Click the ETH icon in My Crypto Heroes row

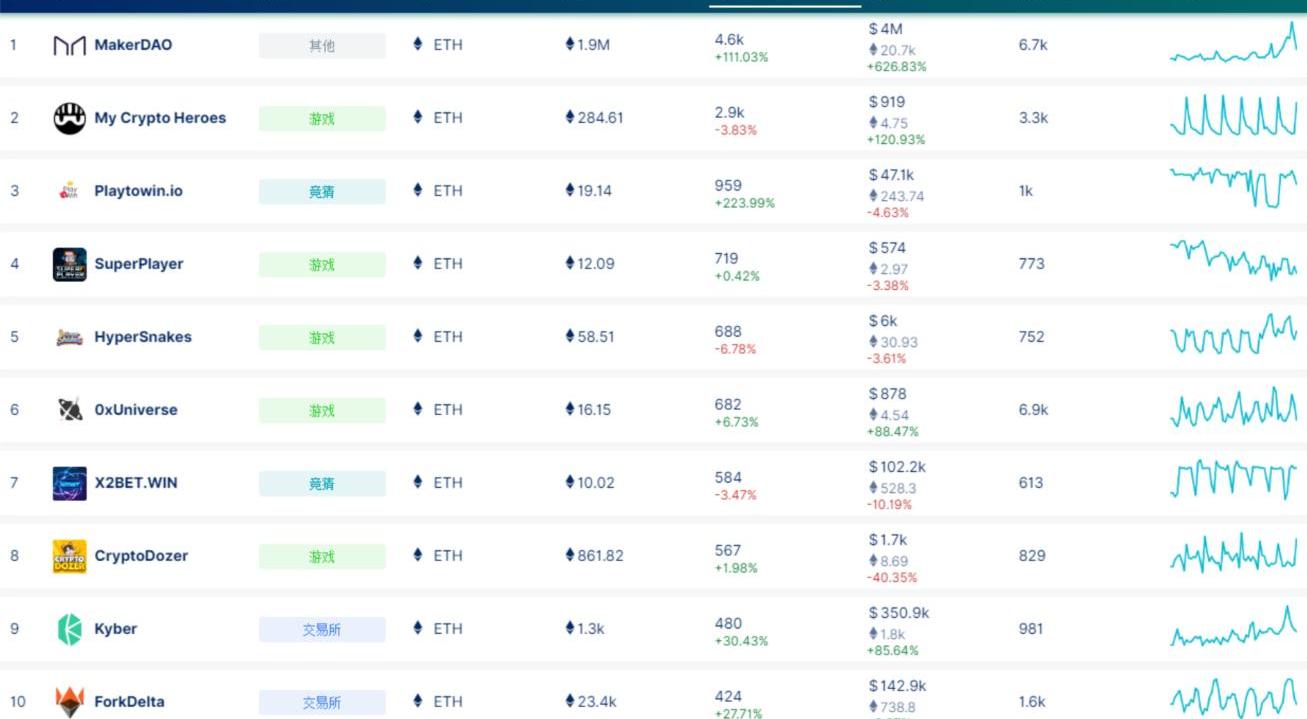click(418, 117)
